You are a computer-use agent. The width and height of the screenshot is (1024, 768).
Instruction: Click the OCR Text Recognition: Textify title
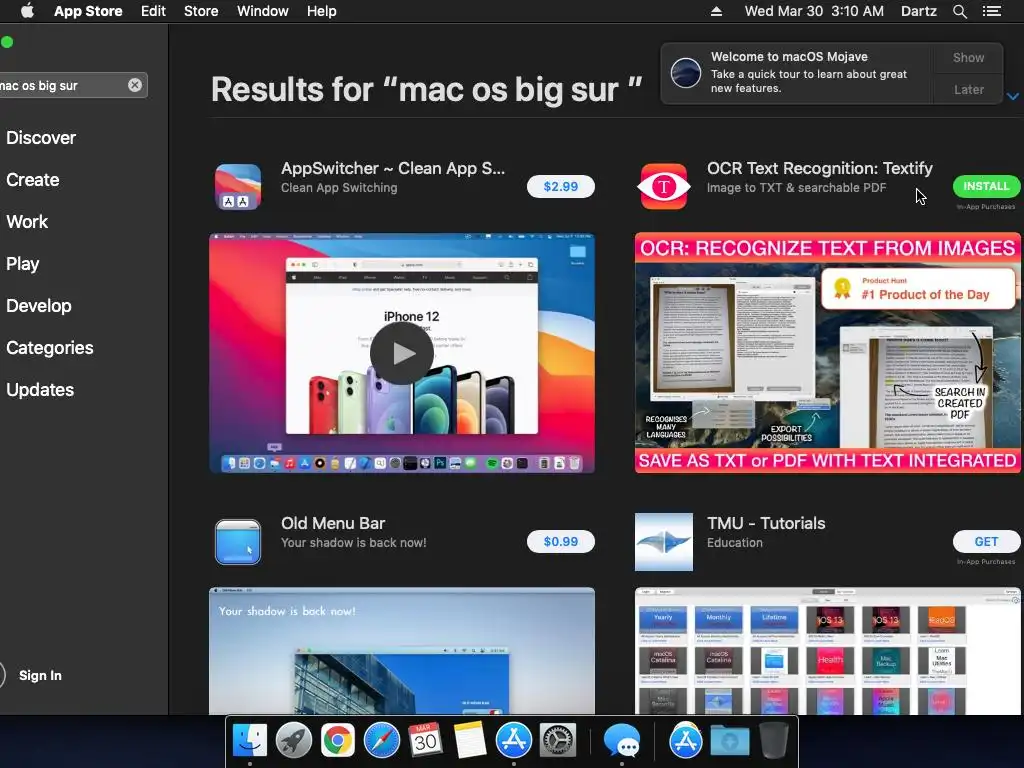820,168
